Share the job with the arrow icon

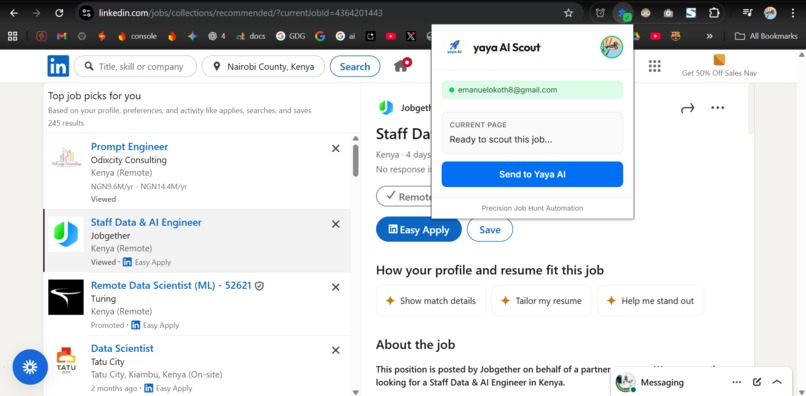(x=687, y=108)
